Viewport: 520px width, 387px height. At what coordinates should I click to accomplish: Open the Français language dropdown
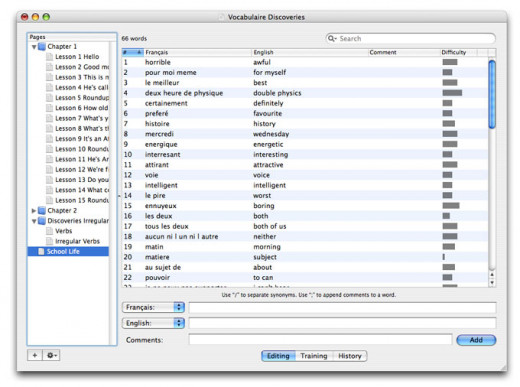(x=153, y=307)
